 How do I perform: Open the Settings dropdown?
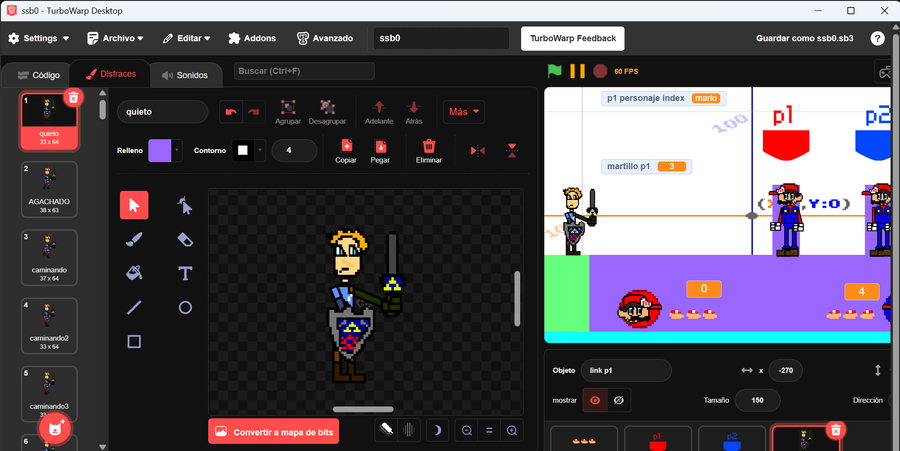(38, 38)
